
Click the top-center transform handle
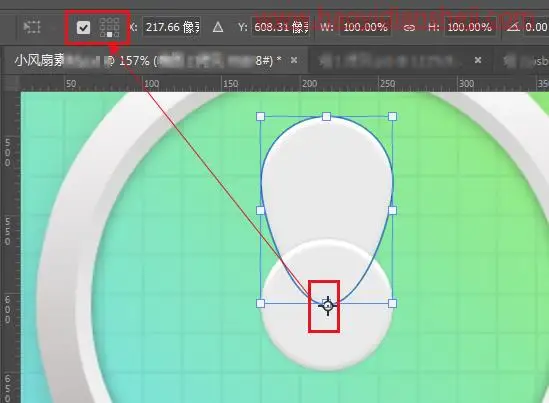[x=326, y=116]
